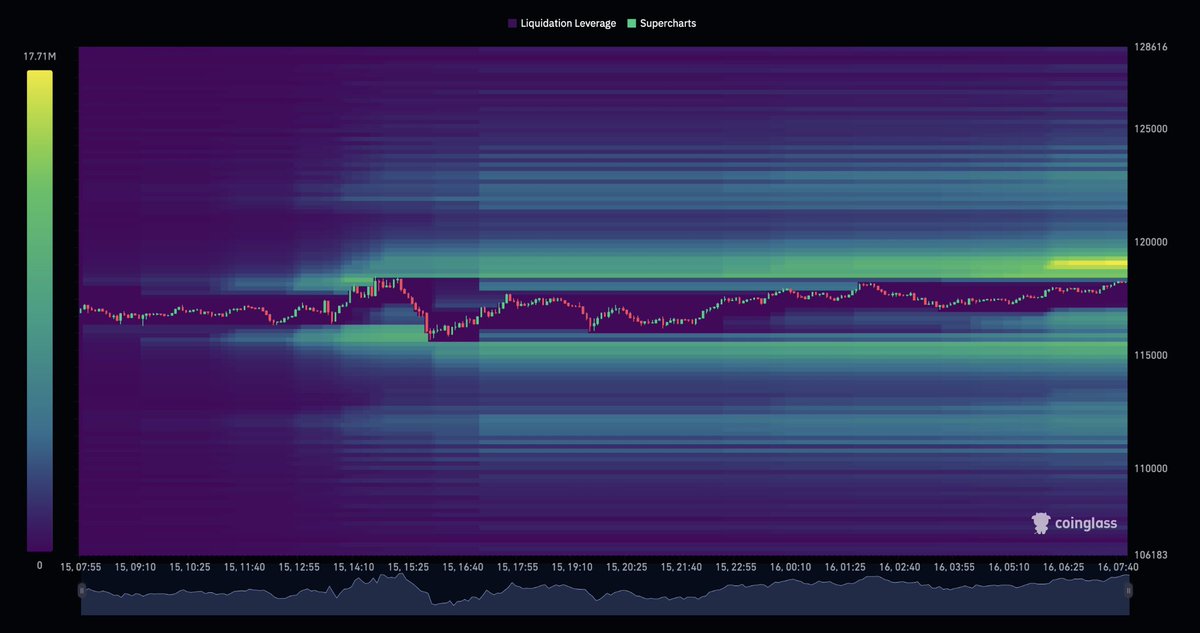
Task: Click the 110000 price axis label
Action: (x=1149, y=468)
